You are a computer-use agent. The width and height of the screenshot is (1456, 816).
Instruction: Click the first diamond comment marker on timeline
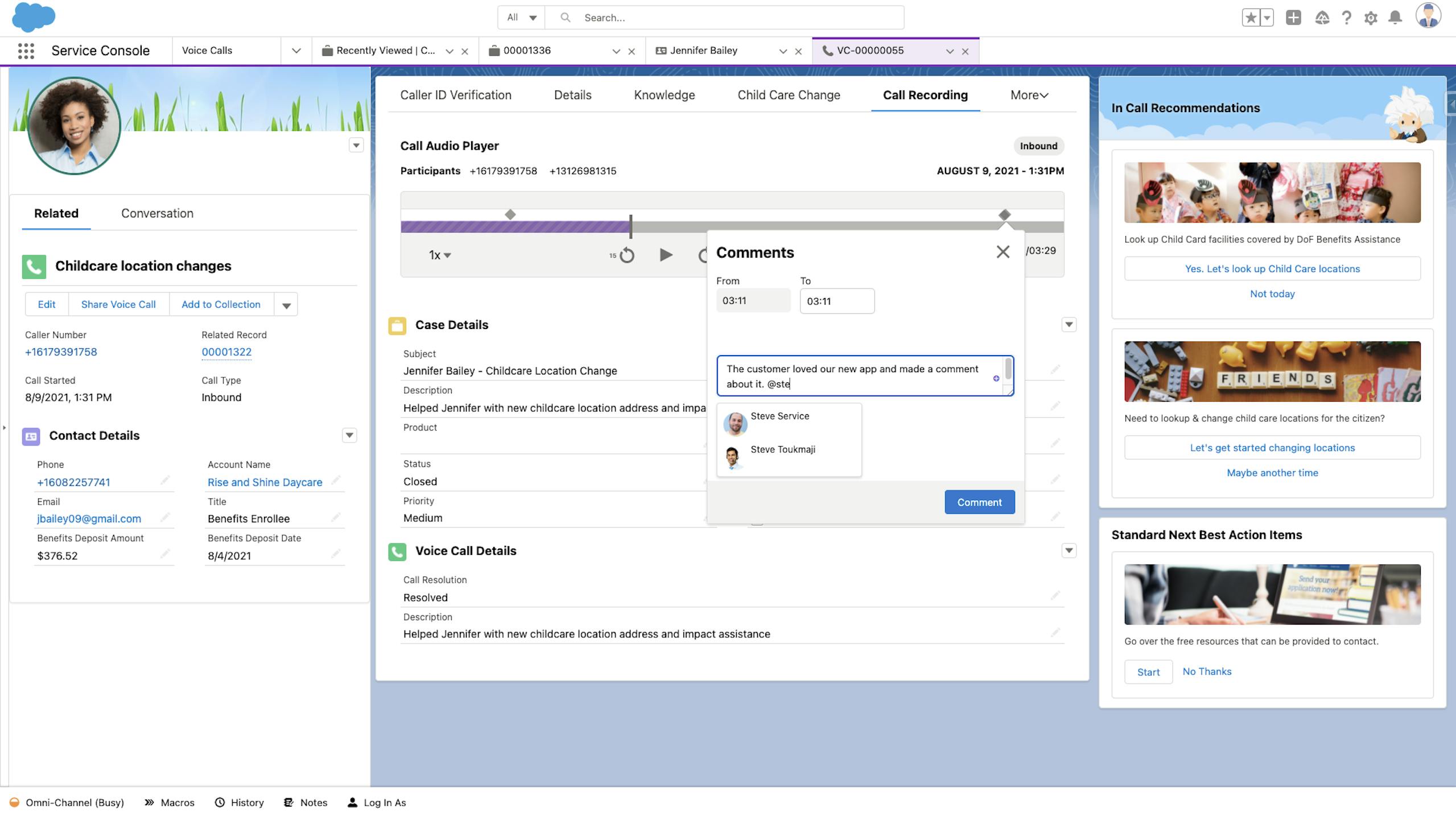click(510, 215)
